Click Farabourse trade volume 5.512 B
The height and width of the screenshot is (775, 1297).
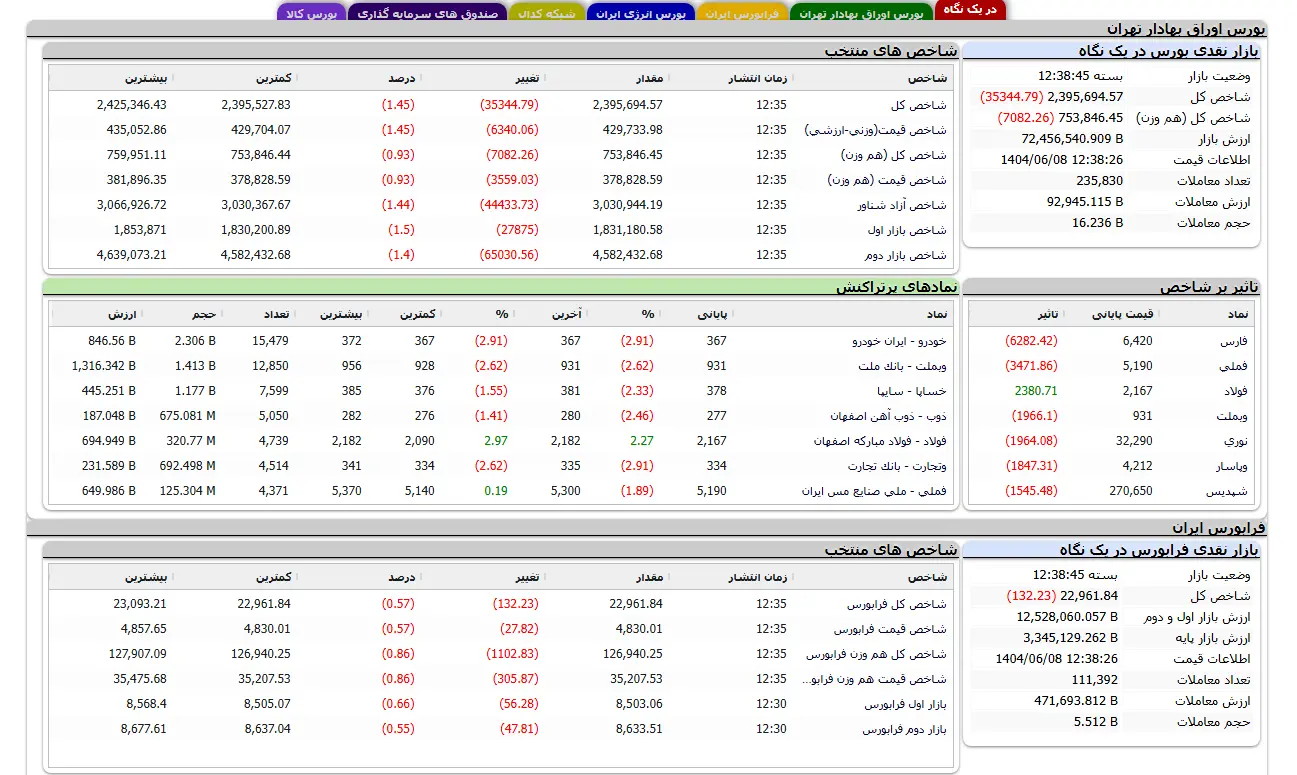click(x=1096, y=722)
